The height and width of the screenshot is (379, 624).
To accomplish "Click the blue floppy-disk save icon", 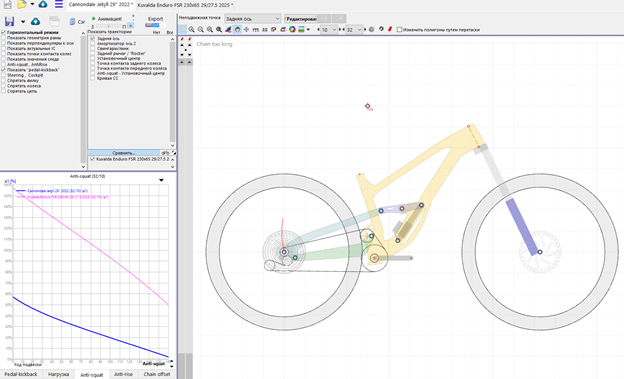I will [9, 21].
